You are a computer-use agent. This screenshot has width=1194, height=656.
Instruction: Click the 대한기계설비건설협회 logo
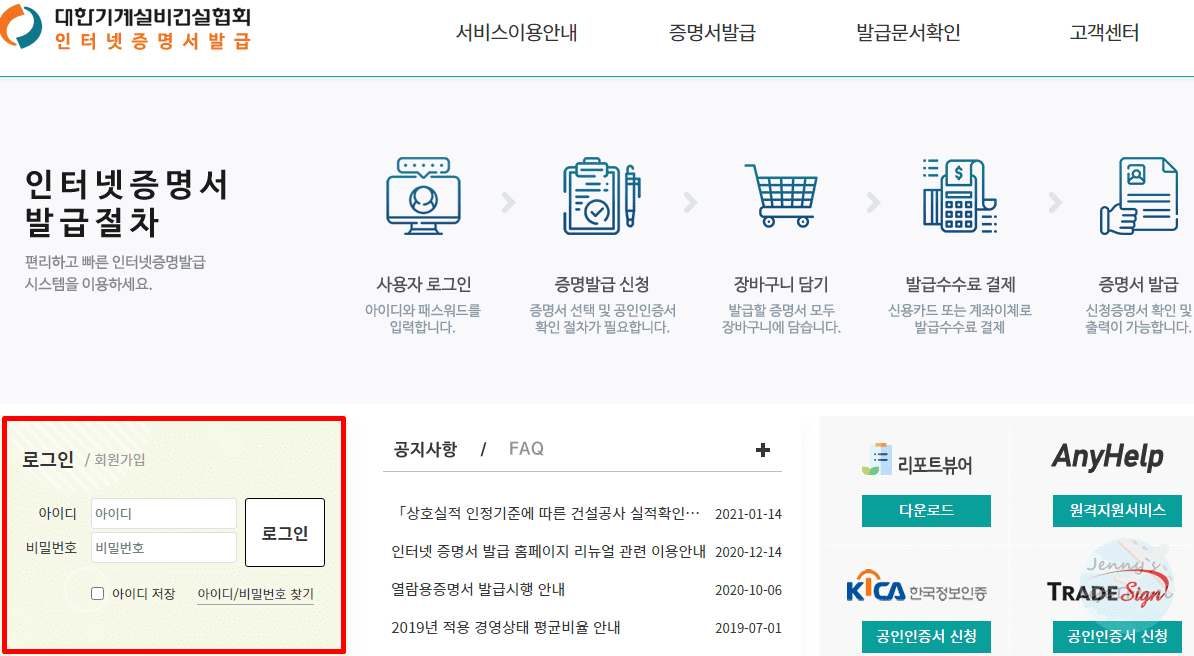(126, 27)
